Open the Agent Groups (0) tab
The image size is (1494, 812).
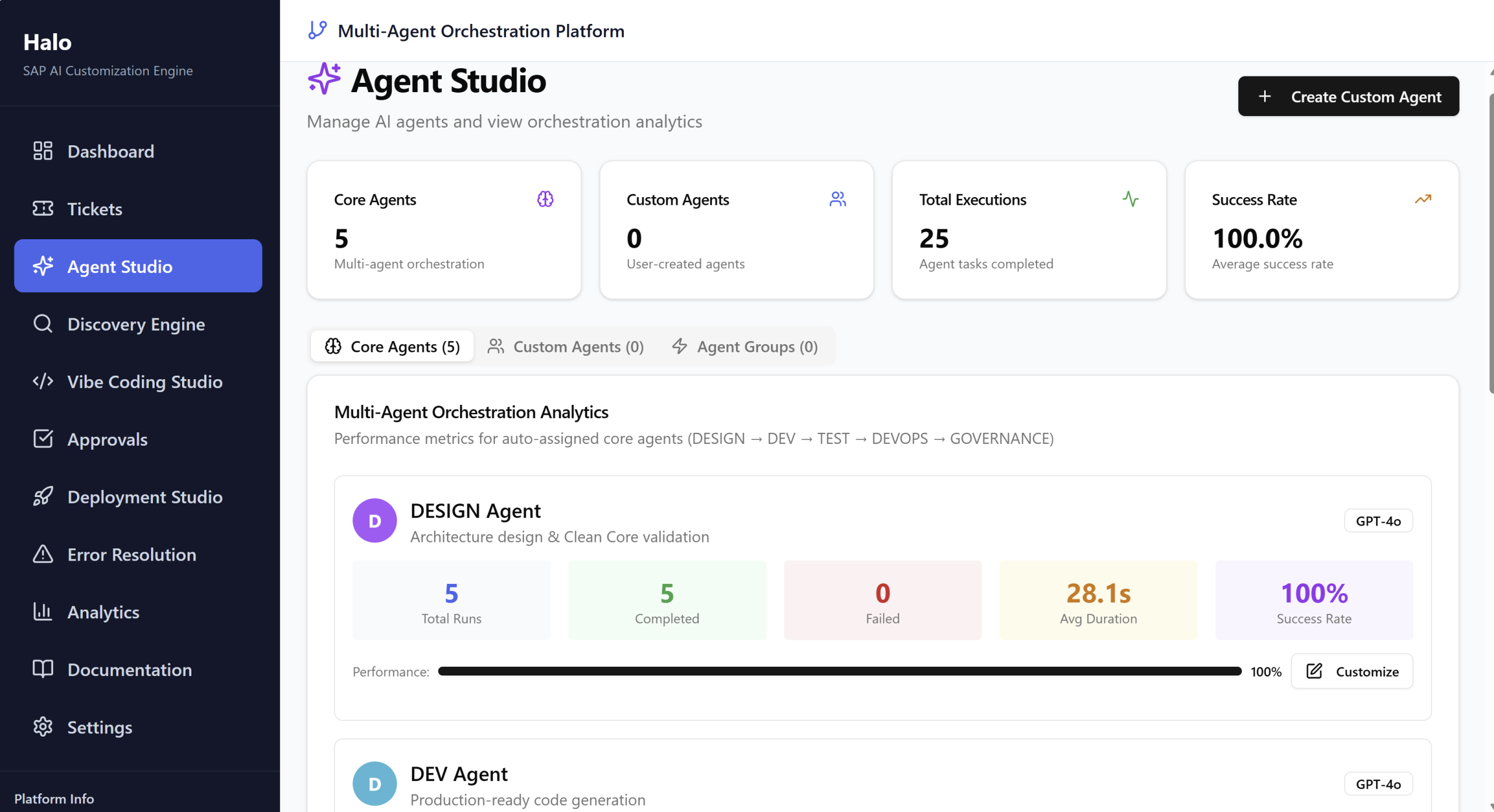tap(745, 346)
